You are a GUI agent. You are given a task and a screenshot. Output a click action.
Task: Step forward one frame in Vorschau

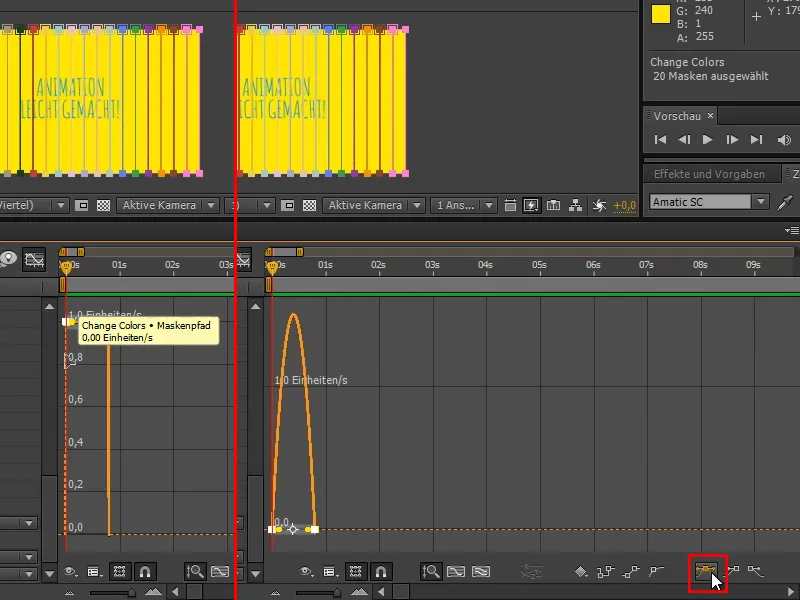click(x=732, y=140)
